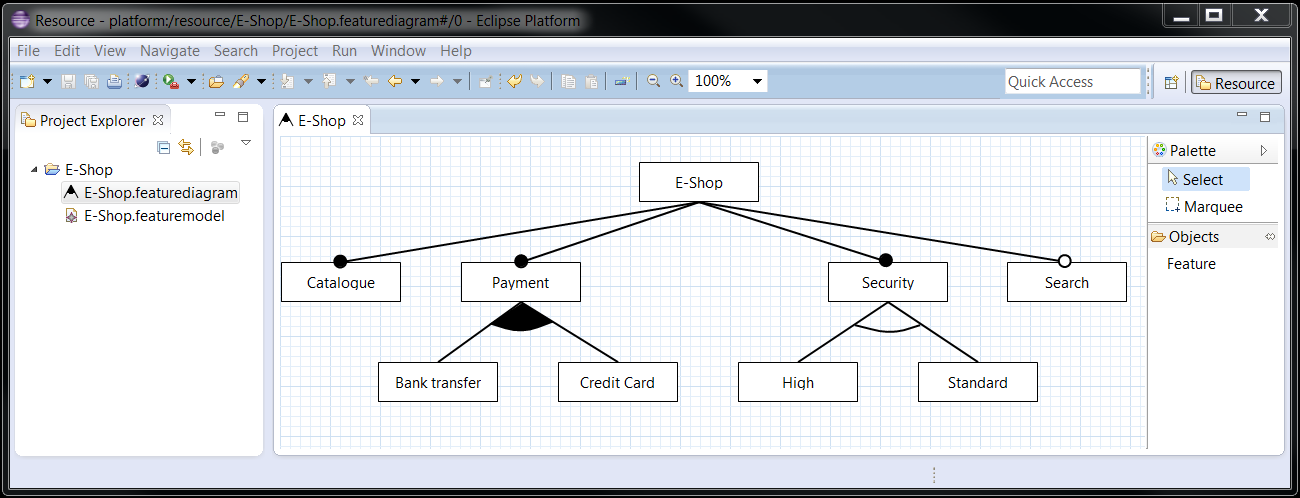
Task: Click the Next Annotation toolbar icon
Action: point(288,82)
